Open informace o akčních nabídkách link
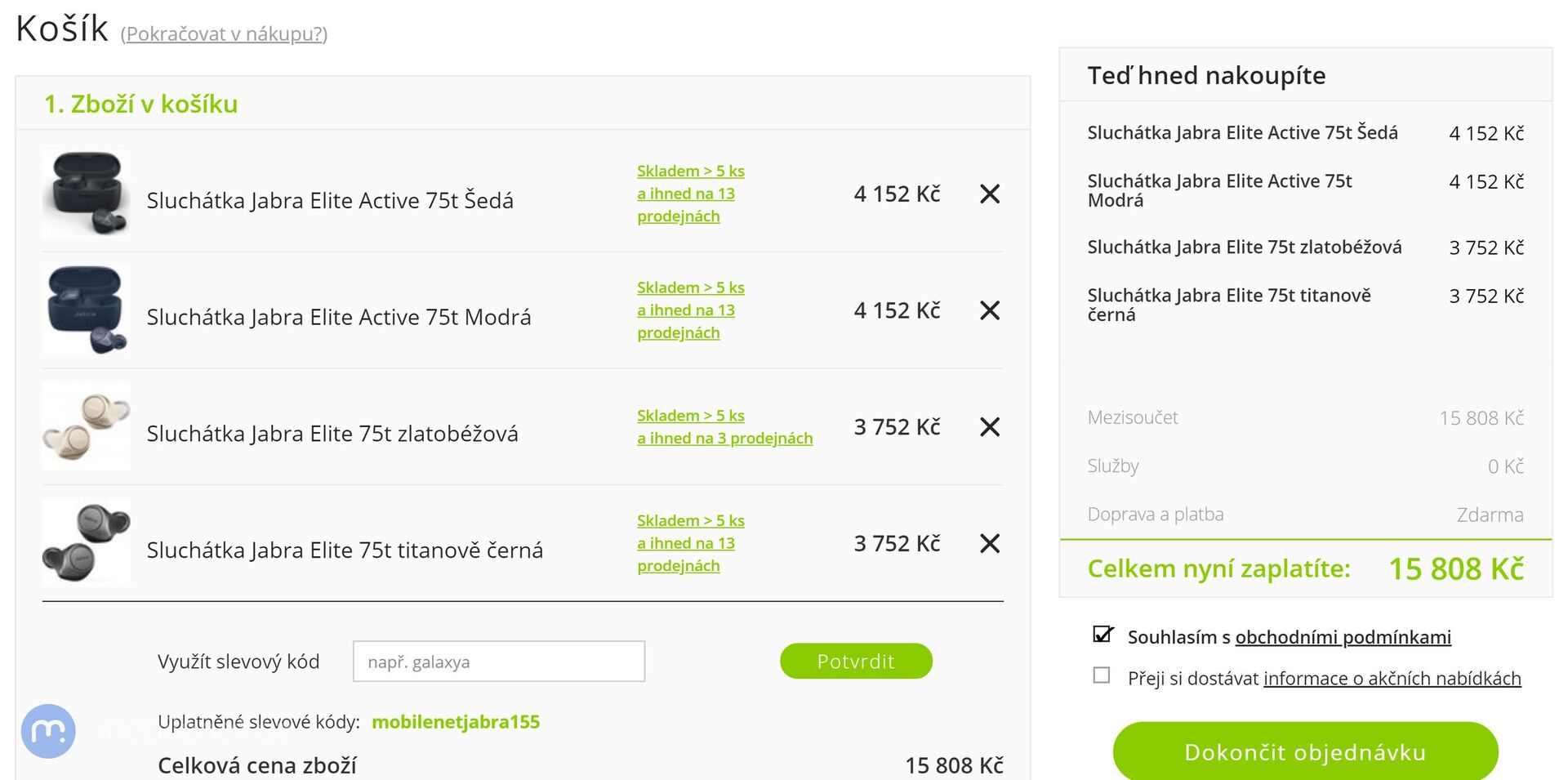 point(1392,679)
